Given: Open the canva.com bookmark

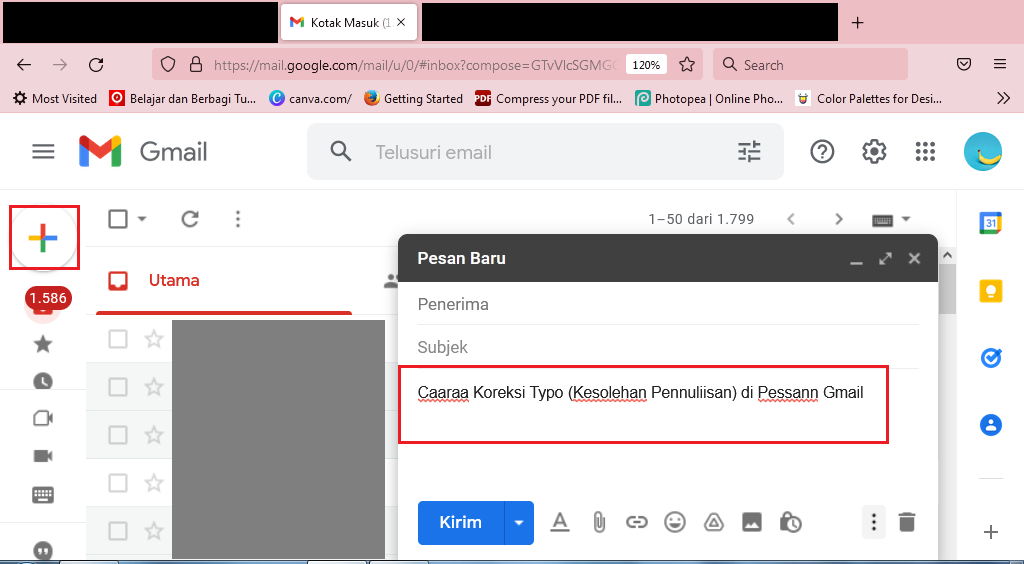Looking at the screenshot, I should 310,99.
